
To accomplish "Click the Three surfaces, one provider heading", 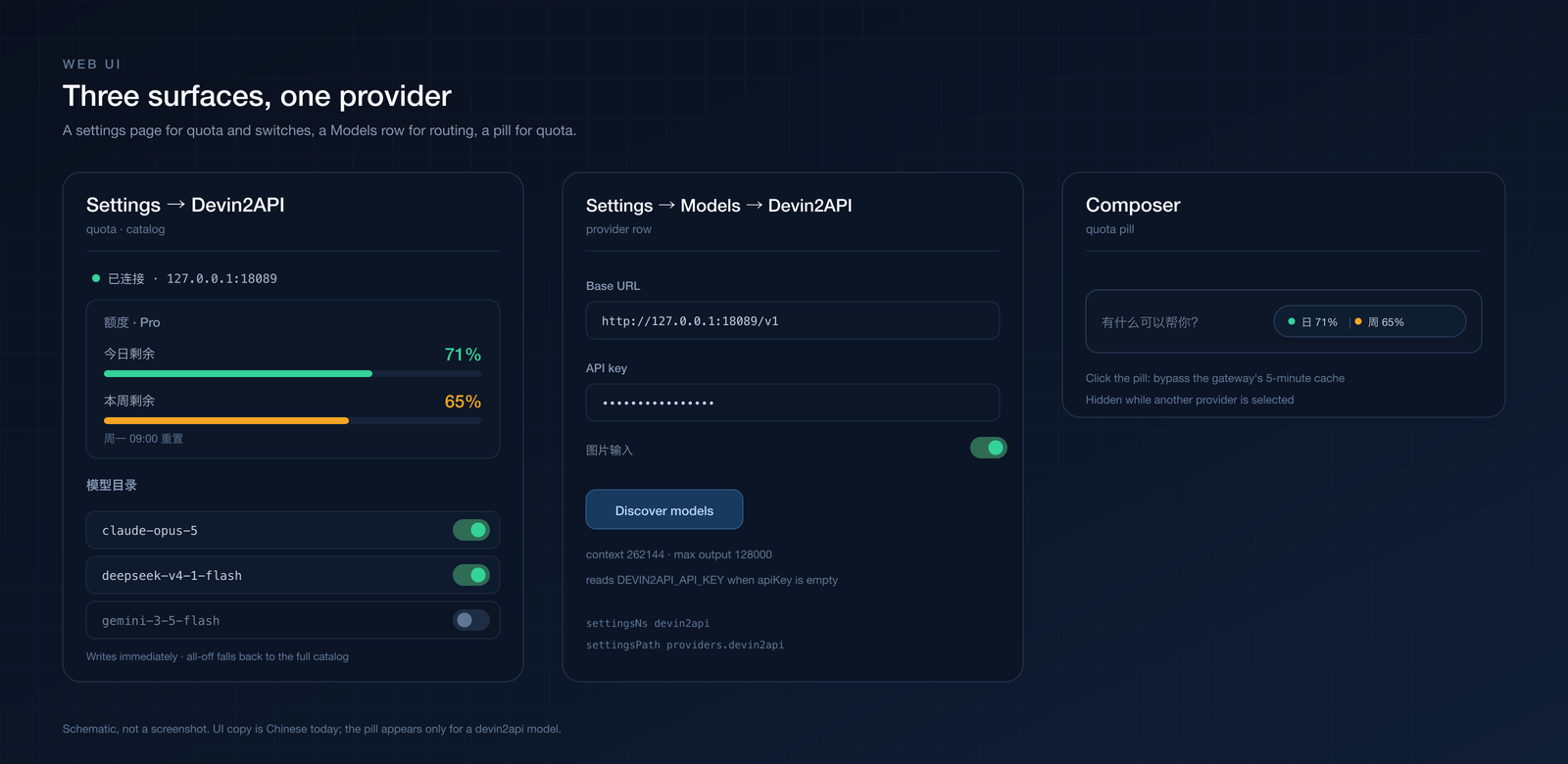I will [x=257, y=96].
